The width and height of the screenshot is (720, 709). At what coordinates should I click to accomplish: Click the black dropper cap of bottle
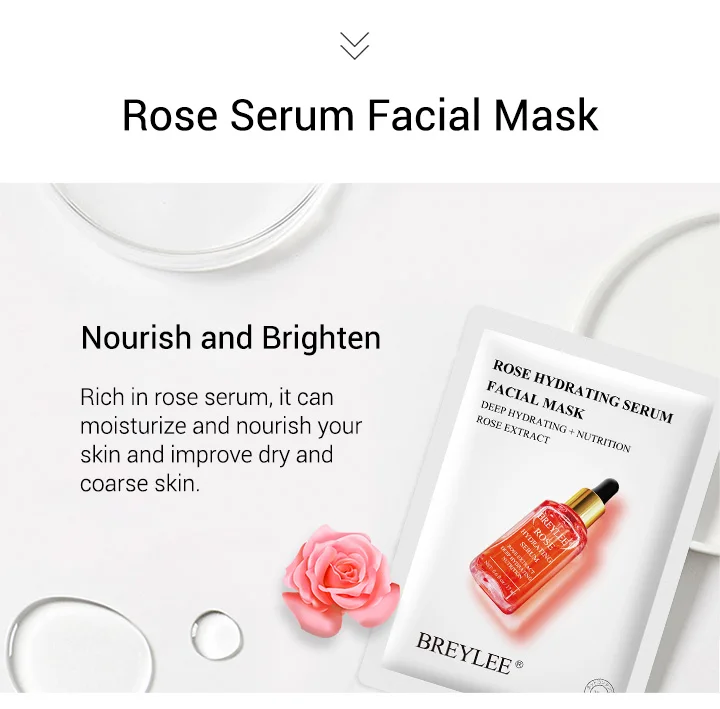pyautogui.click(x=605, y=490)
